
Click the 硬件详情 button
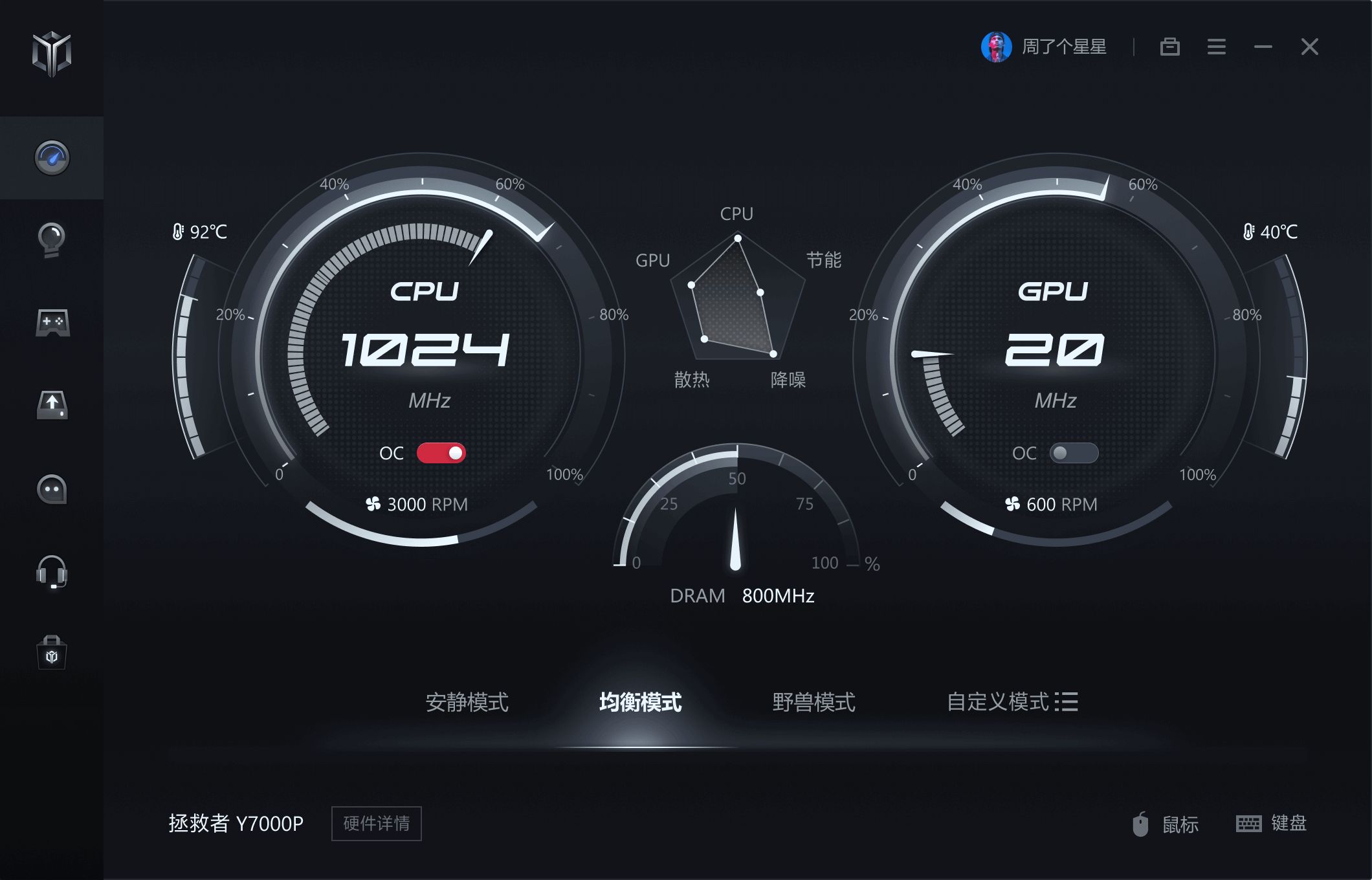coord(376,823)
